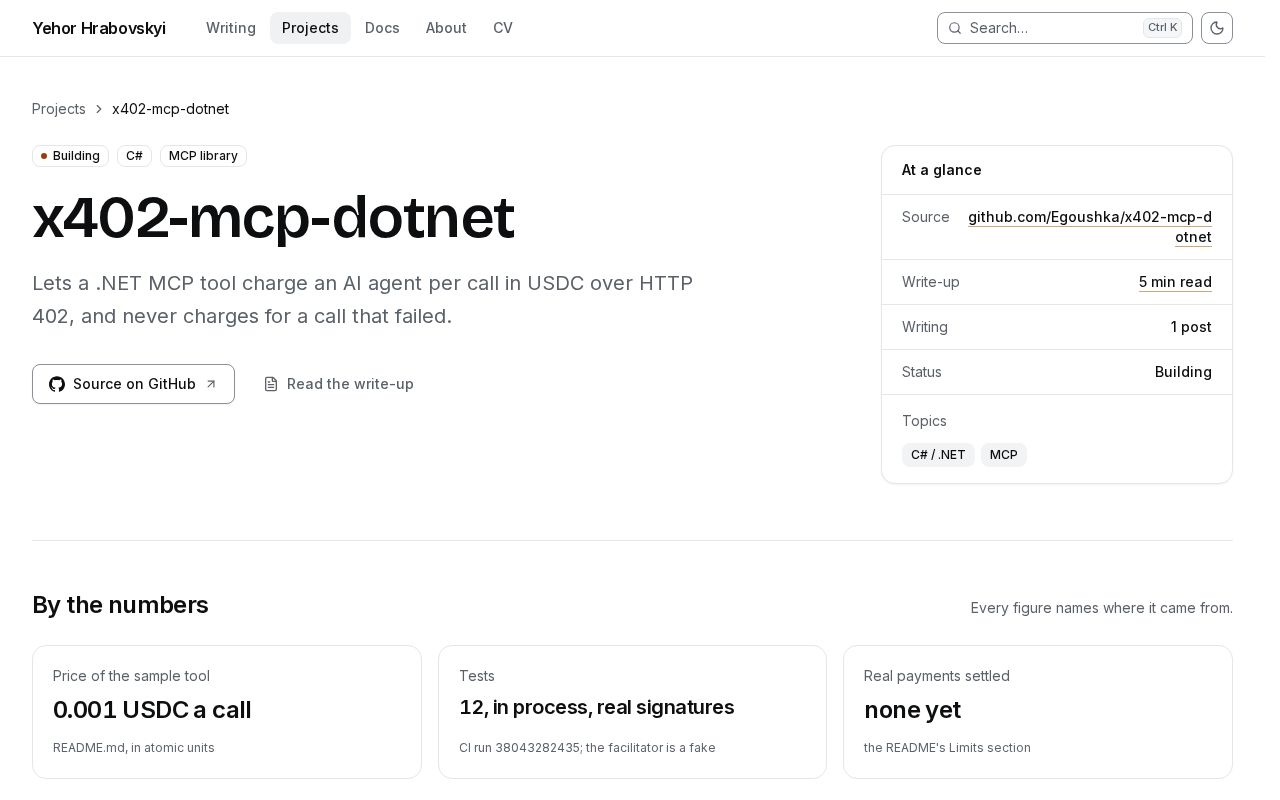Click the Tests card label
The height and width of the screenshot is (800, 1280).
click(477, 676)
